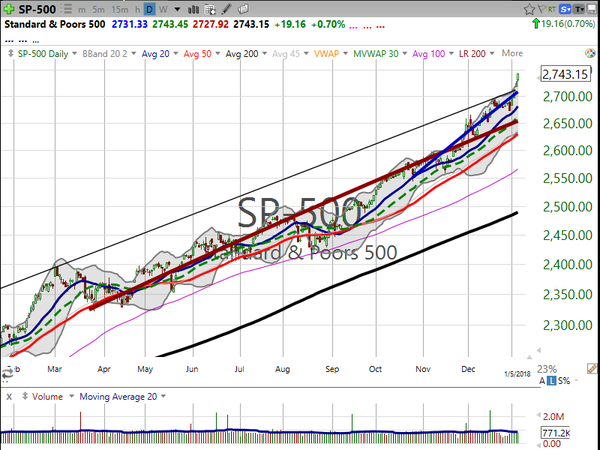The image size is (600, 450).
Task: Click the Avg 200 indicator label
Action: (x=242, y=54)
